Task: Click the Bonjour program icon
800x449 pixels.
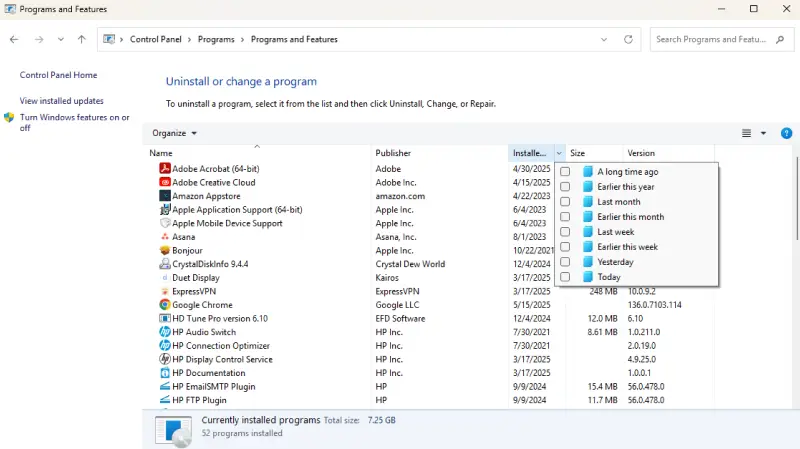Action: tap(165, 251)
